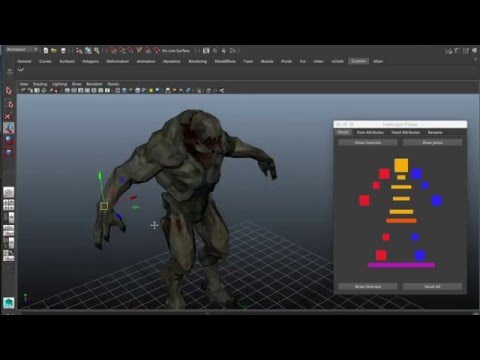Open Hand Attributes tab in picker
Viewport: 480px width, 360px height.
tap(406, 132)
